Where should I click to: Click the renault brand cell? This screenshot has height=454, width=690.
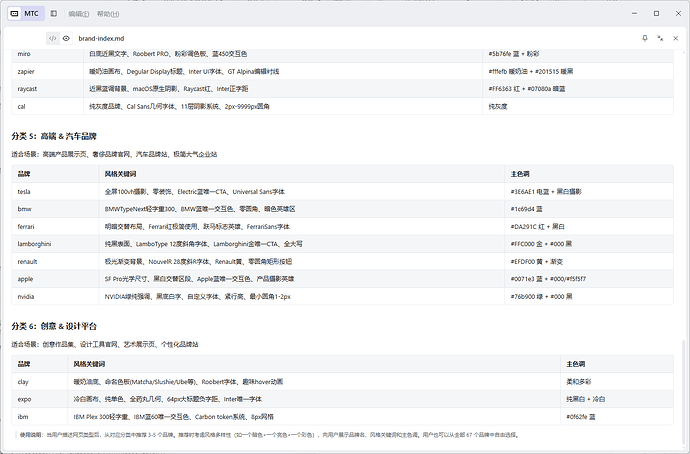pyautogui.click(x=55, y=261)
